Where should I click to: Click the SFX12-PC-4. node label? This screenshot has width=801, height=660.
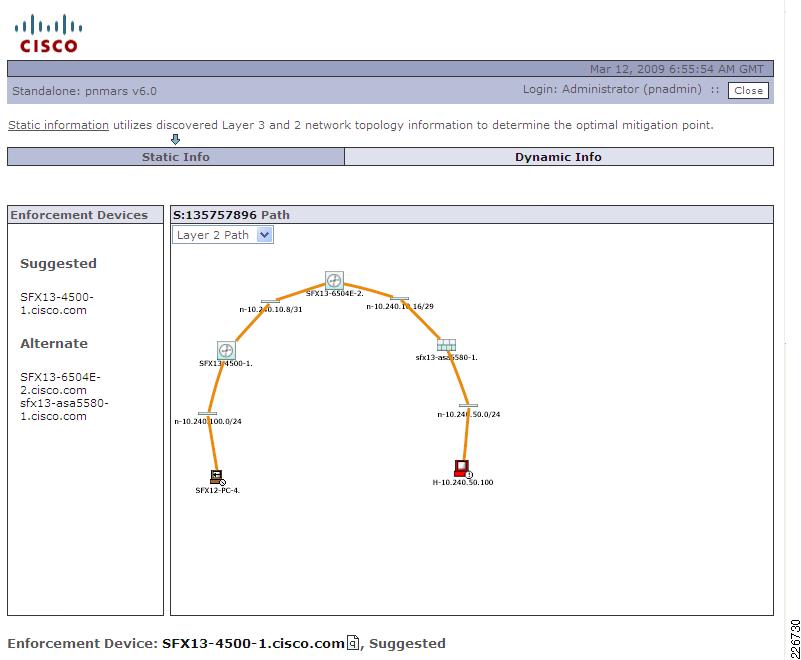(x=218, y=490)
